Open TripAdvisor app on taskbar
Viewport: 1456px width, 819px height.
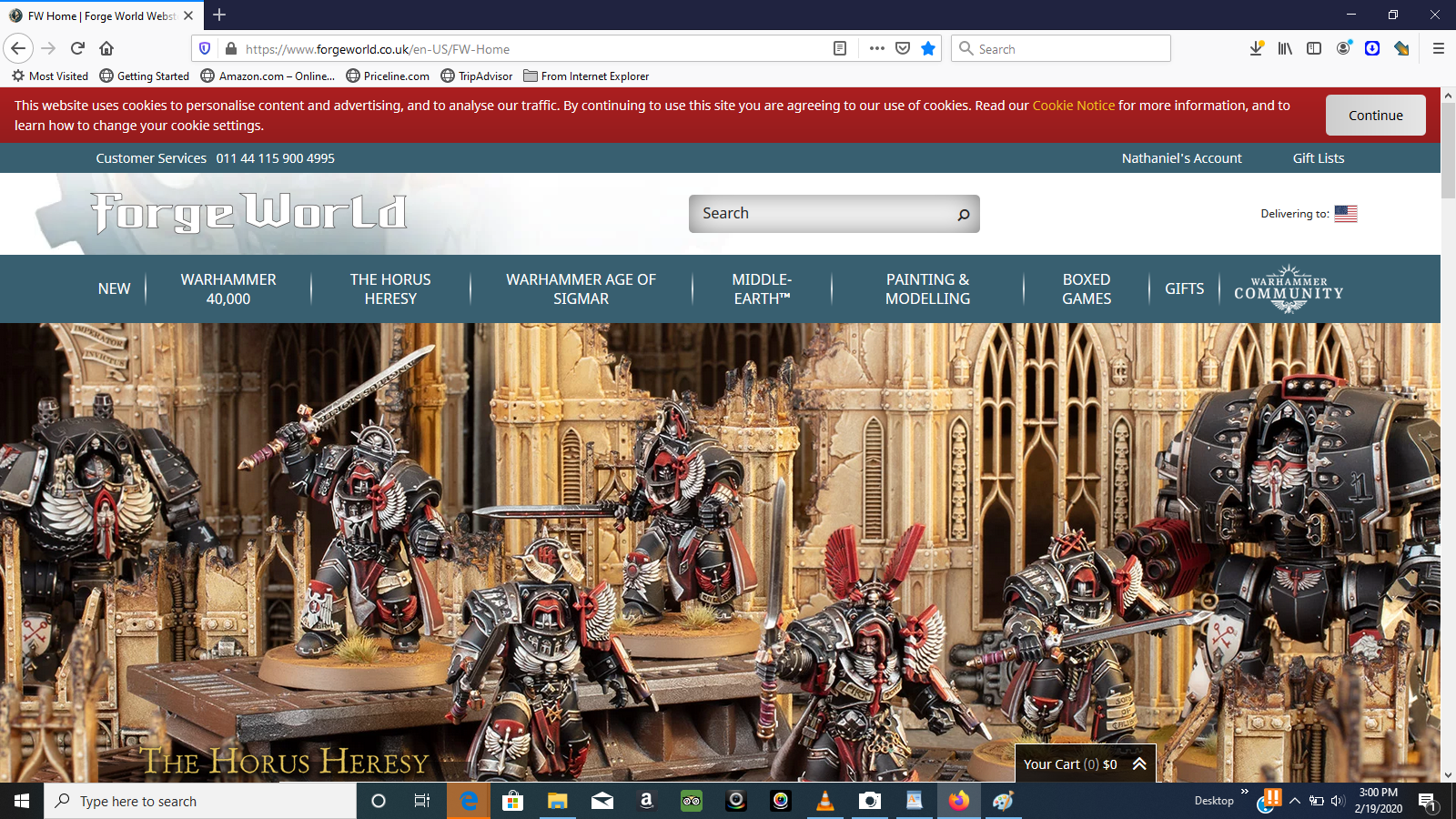pos(692,801)
